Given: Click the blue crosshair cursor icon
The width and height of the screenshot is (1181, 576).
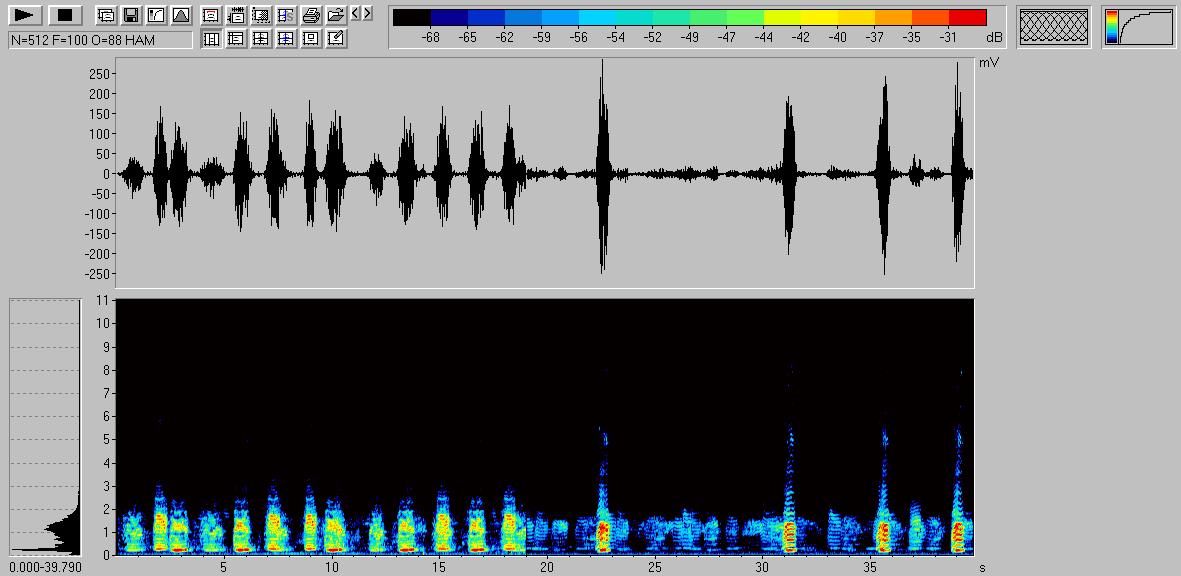Looking at the screenshot, I should (x=286, y=39).
